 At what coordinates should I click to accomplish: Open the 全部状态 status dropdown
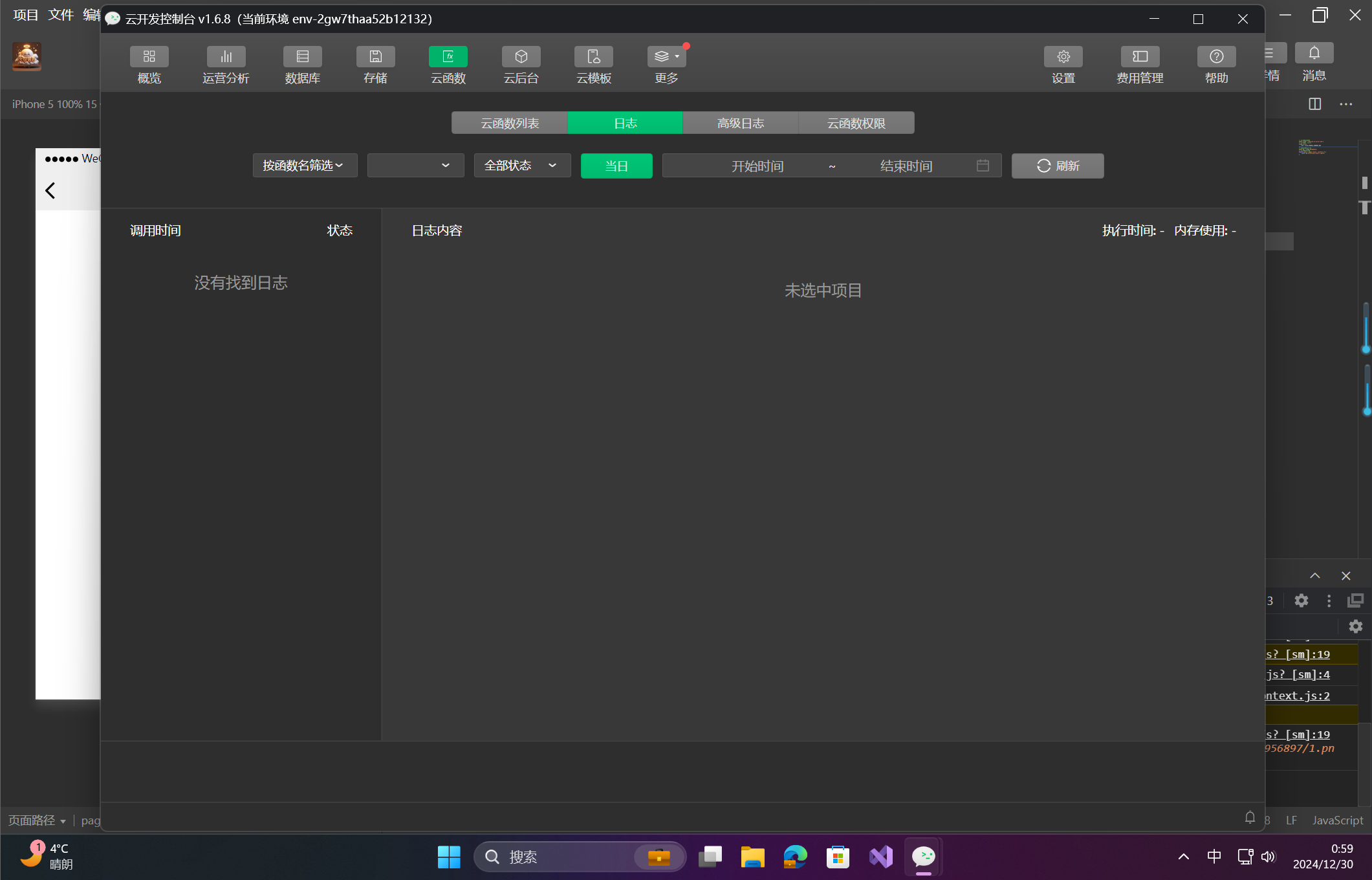tap(522, 166)
